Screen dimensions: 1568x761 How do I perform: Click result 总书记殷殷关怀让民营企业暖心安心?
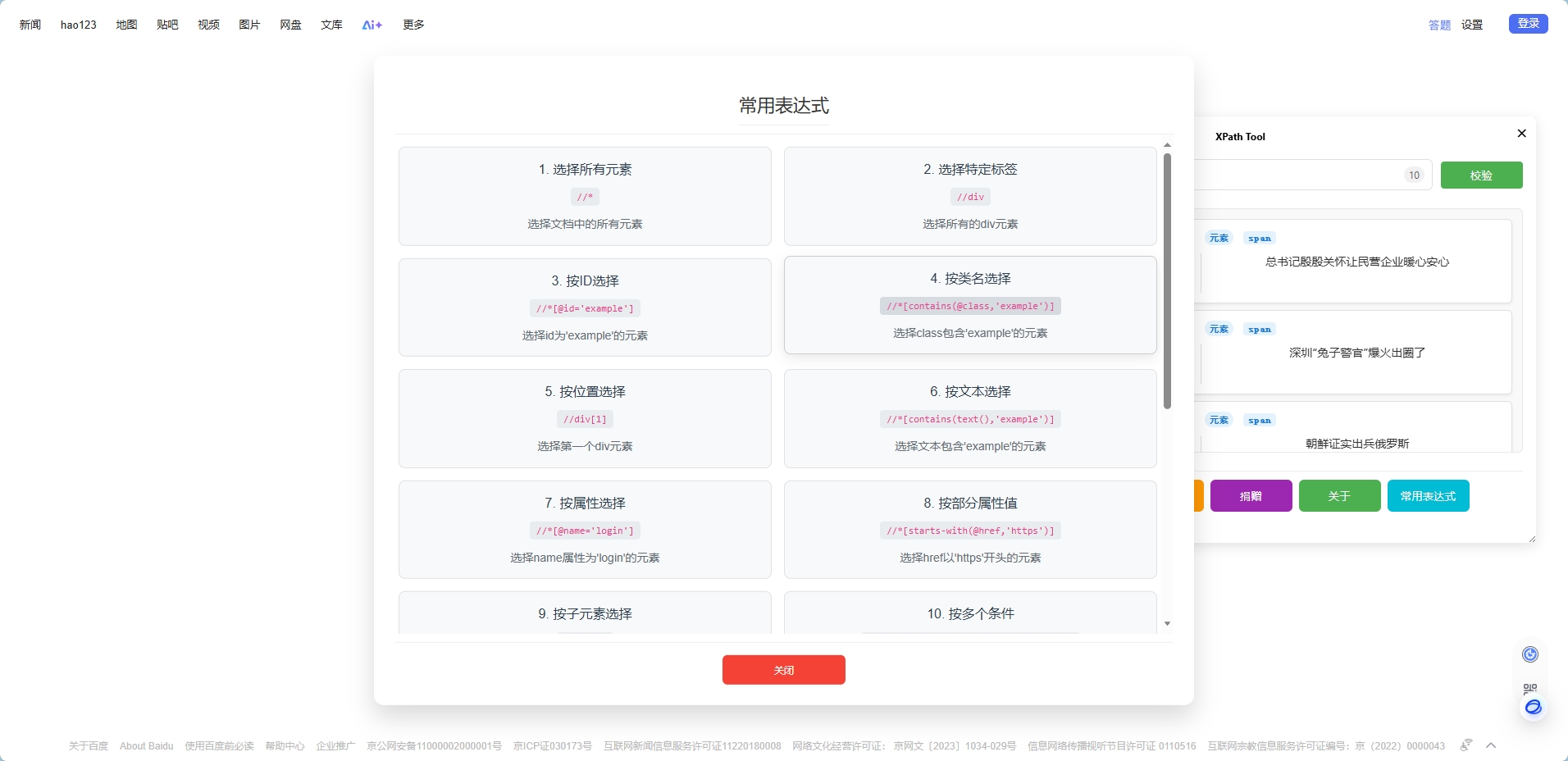pyautogui.click(x=1357, y=262)
